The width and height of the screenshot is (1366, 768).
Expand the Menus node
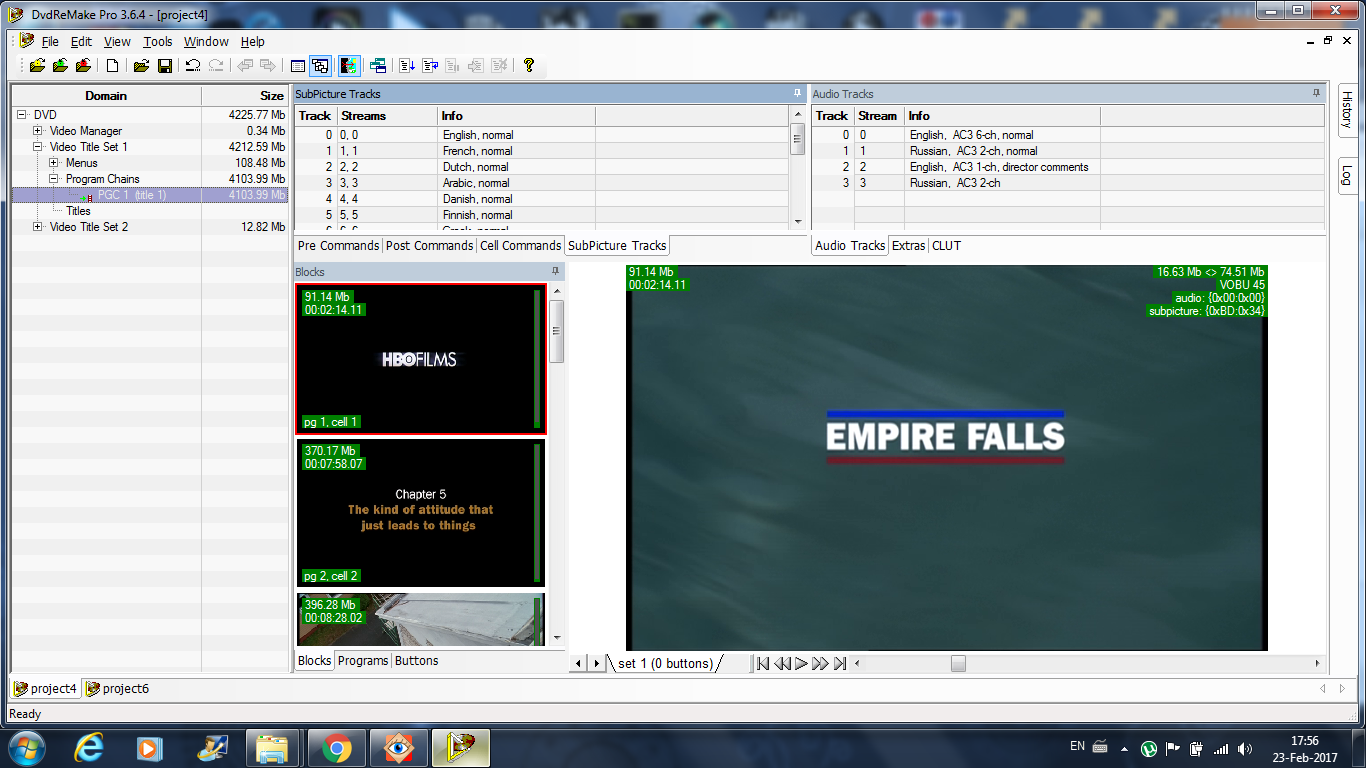click(54, 163)
